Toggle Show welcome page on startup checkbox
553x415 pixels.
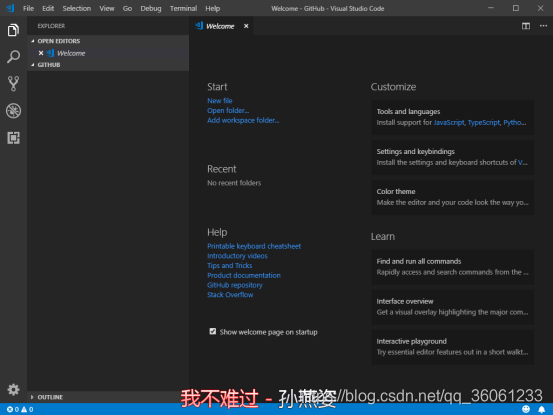pos(212,331)
